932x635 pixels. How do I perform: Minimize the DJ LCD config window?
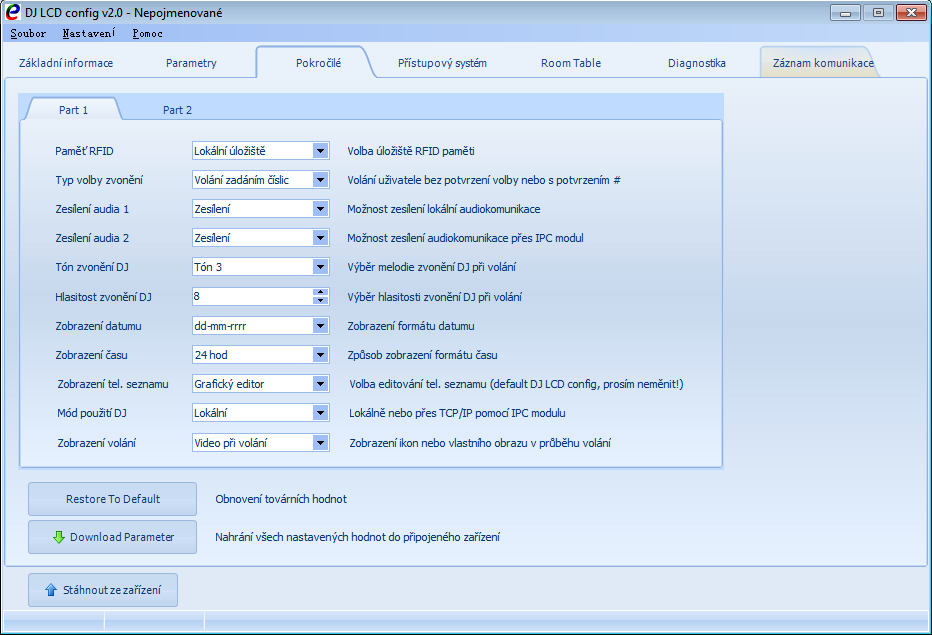pyautogui.click(x=845, y=12)
